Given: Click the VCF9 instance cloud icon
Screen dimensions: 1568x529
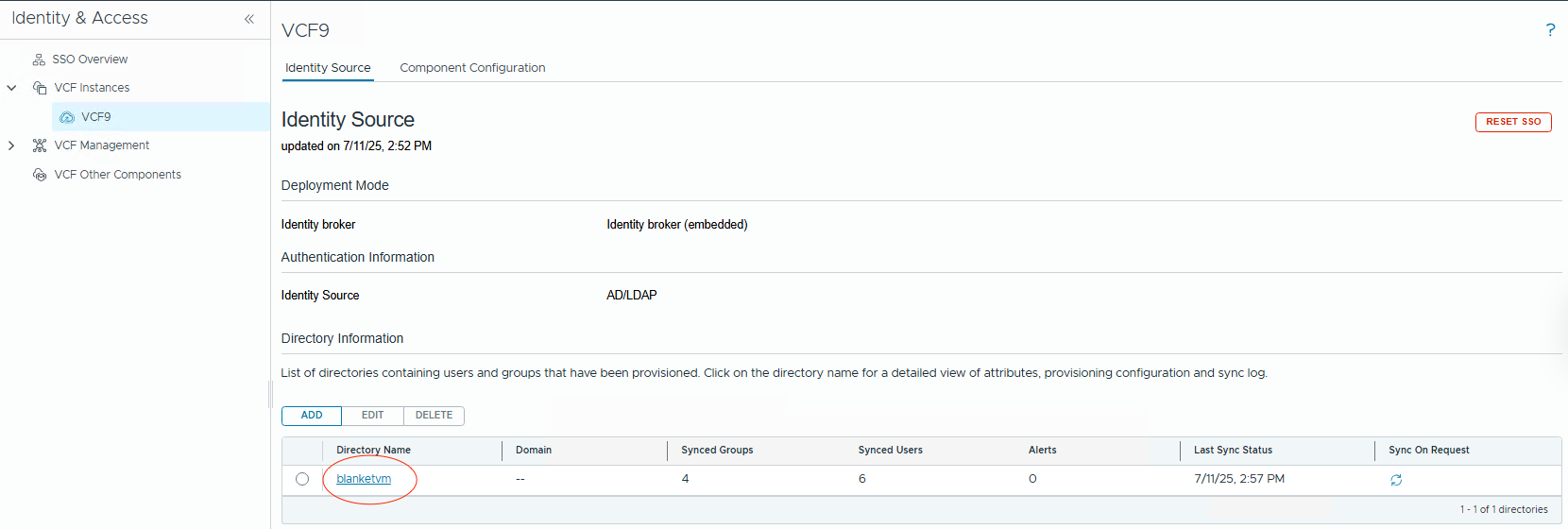Looking at the screenshot, I should tap(67, 117).
